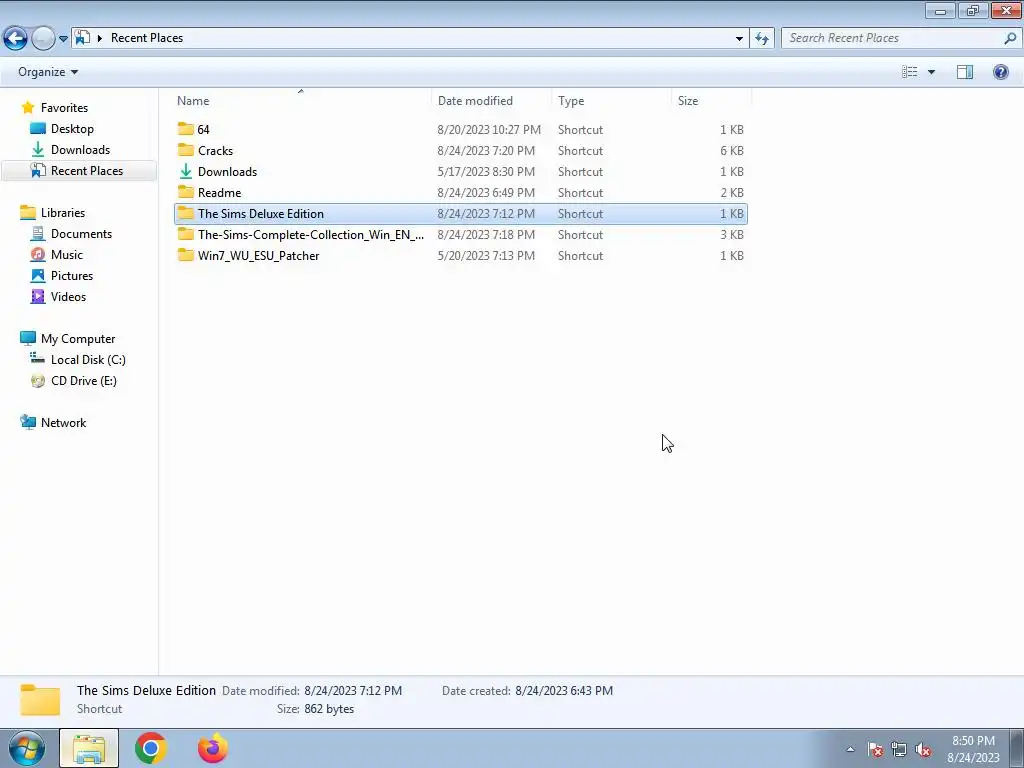Show the preview pane

[x=965, y=72]
